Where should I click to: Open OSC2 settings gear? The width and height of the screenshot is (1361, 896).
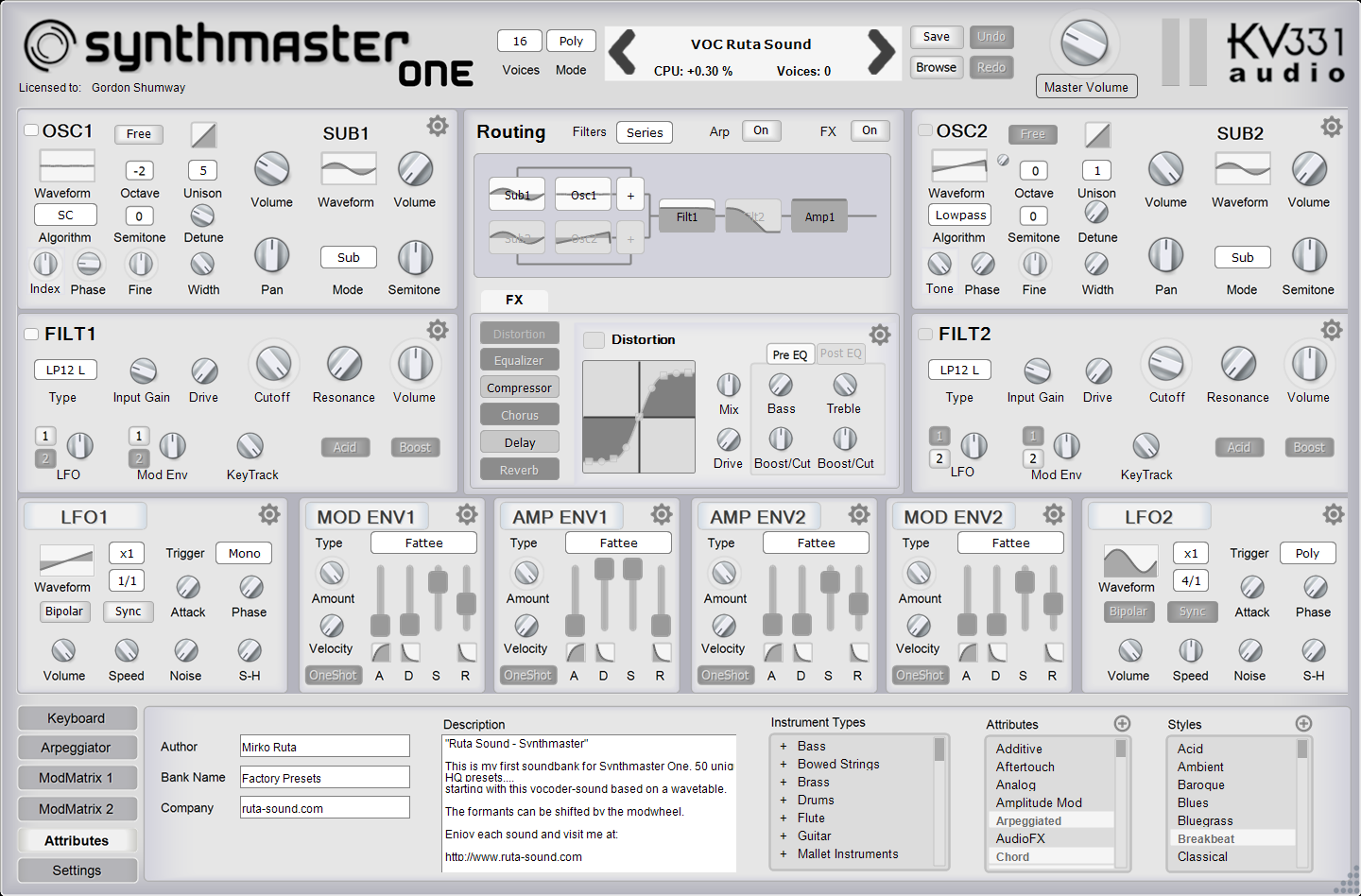[x=1331, y=127]
